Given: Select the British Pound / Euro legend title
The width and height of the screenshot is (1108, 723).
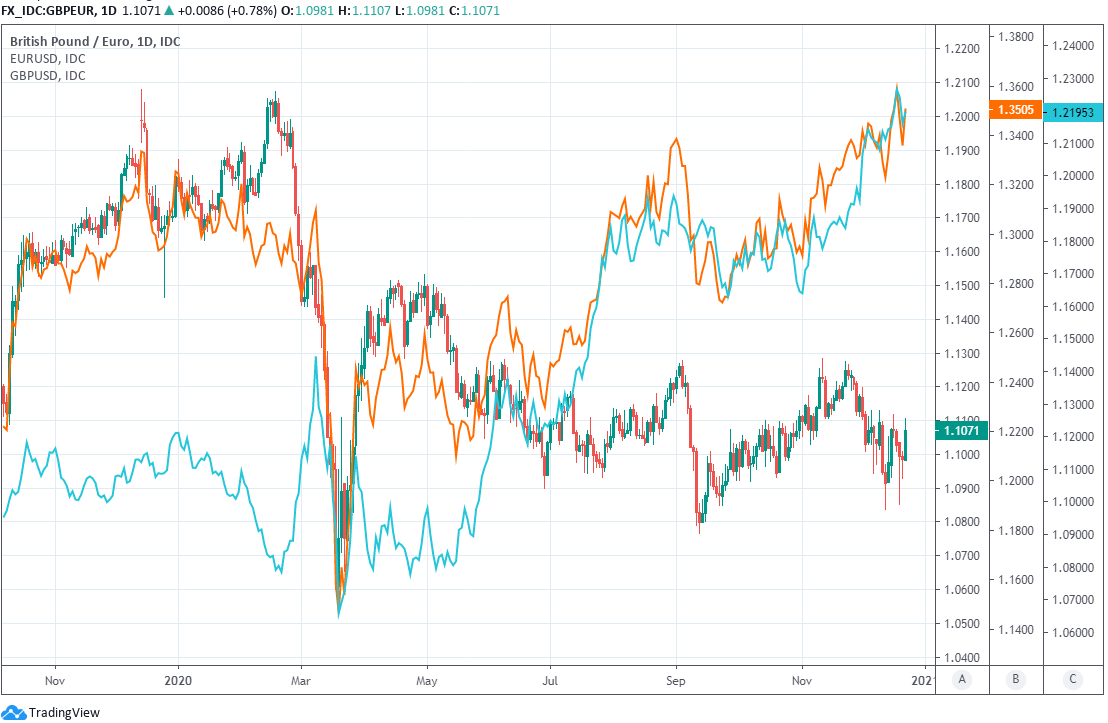Looking at the screenshot, I should pos(95,42).
